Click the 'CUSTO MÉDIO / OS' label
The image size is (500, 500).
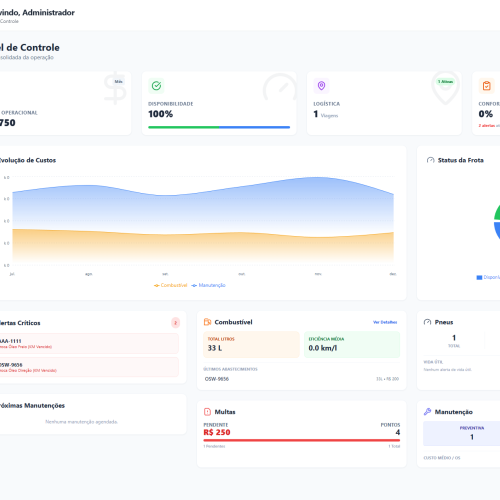click(x=442, y=458)
